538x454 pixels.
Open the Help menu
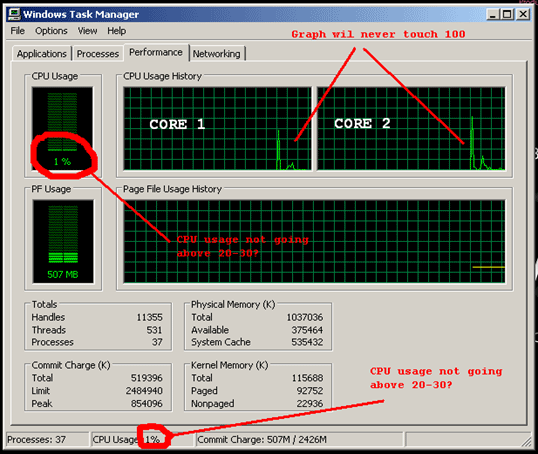pos(116,31)
